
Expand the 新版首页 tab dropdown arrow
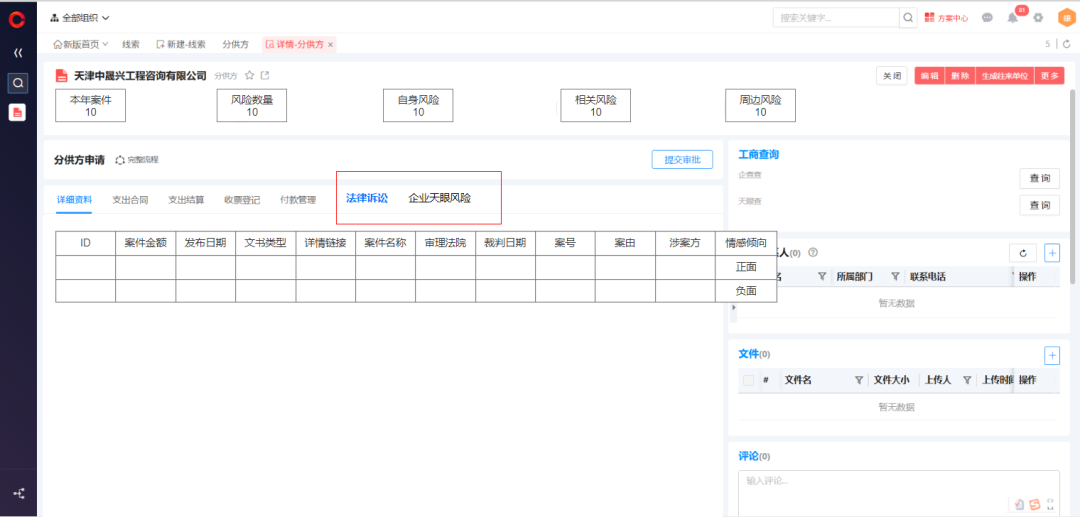coord(105,44)
